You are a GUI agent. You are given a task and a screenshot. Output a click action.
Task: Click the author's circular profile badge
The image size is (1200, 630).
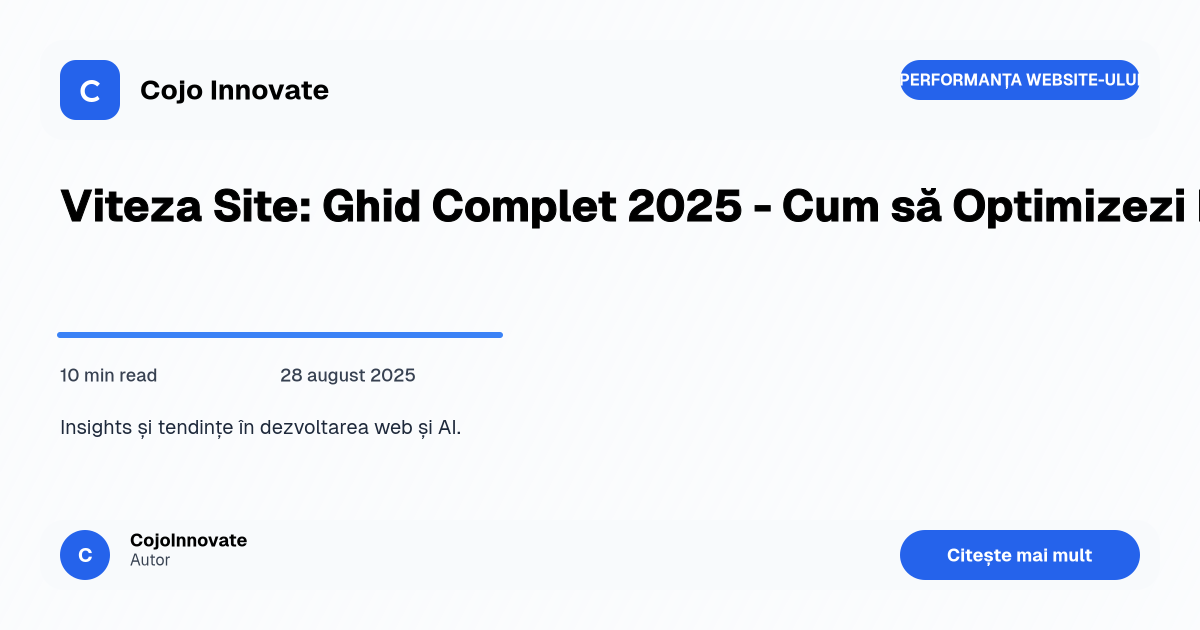[x=85, y=555]
